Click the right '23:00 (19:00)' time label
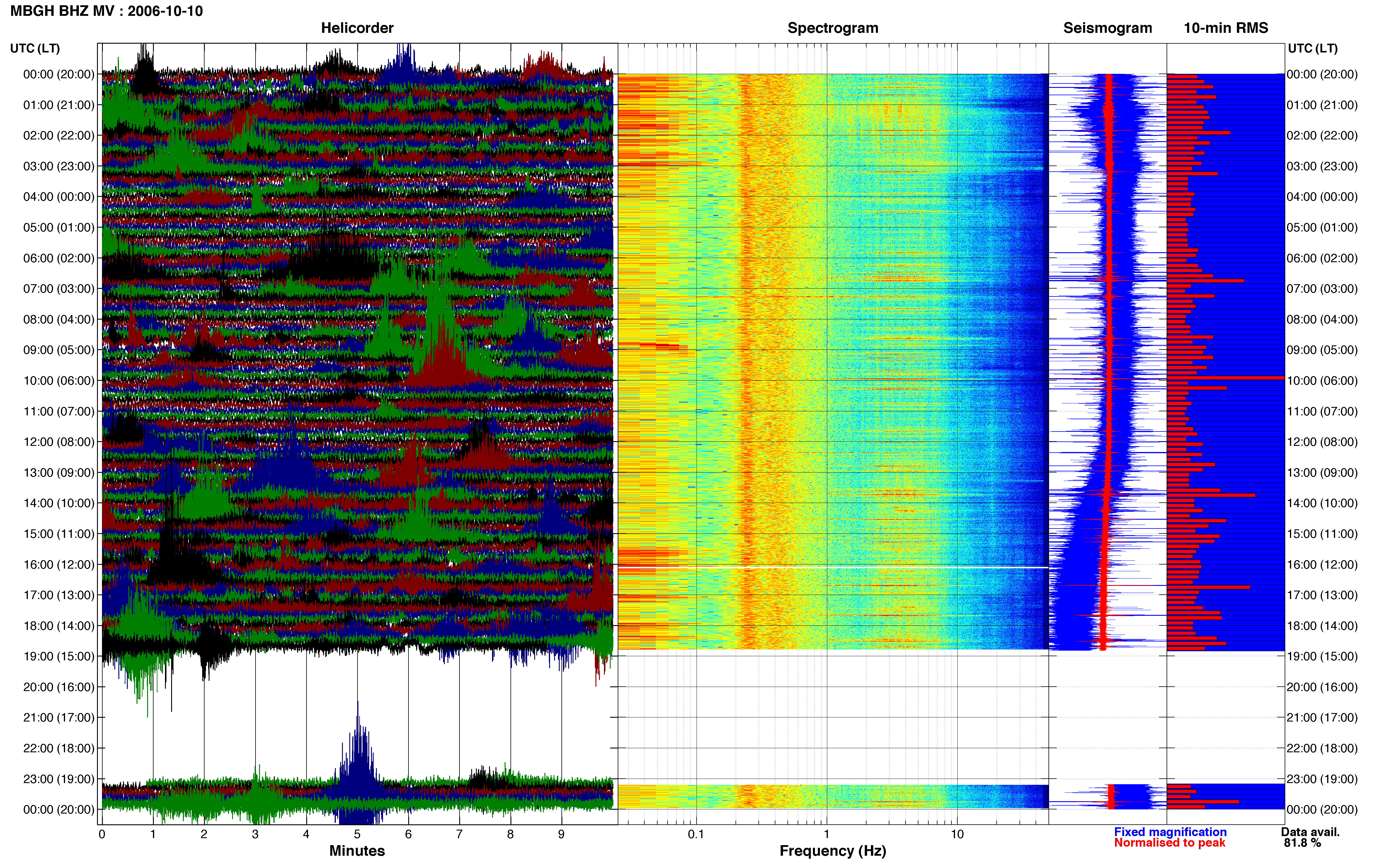The image size is (1389, 868). coord(1322,779)
